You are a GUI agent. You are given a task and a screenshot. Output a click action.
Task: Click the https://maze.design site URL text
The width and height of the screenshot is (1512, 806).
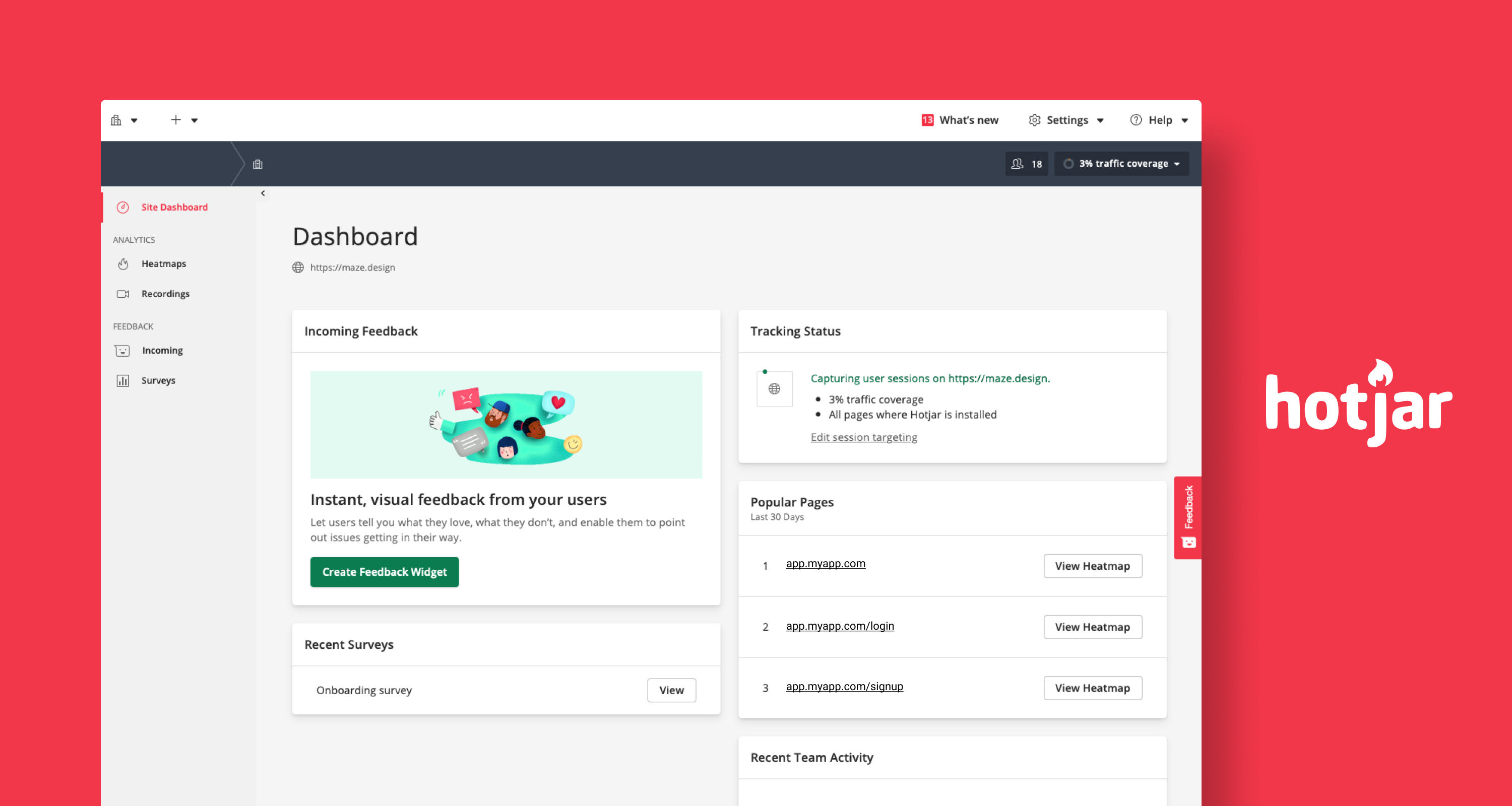coord(352,267)
